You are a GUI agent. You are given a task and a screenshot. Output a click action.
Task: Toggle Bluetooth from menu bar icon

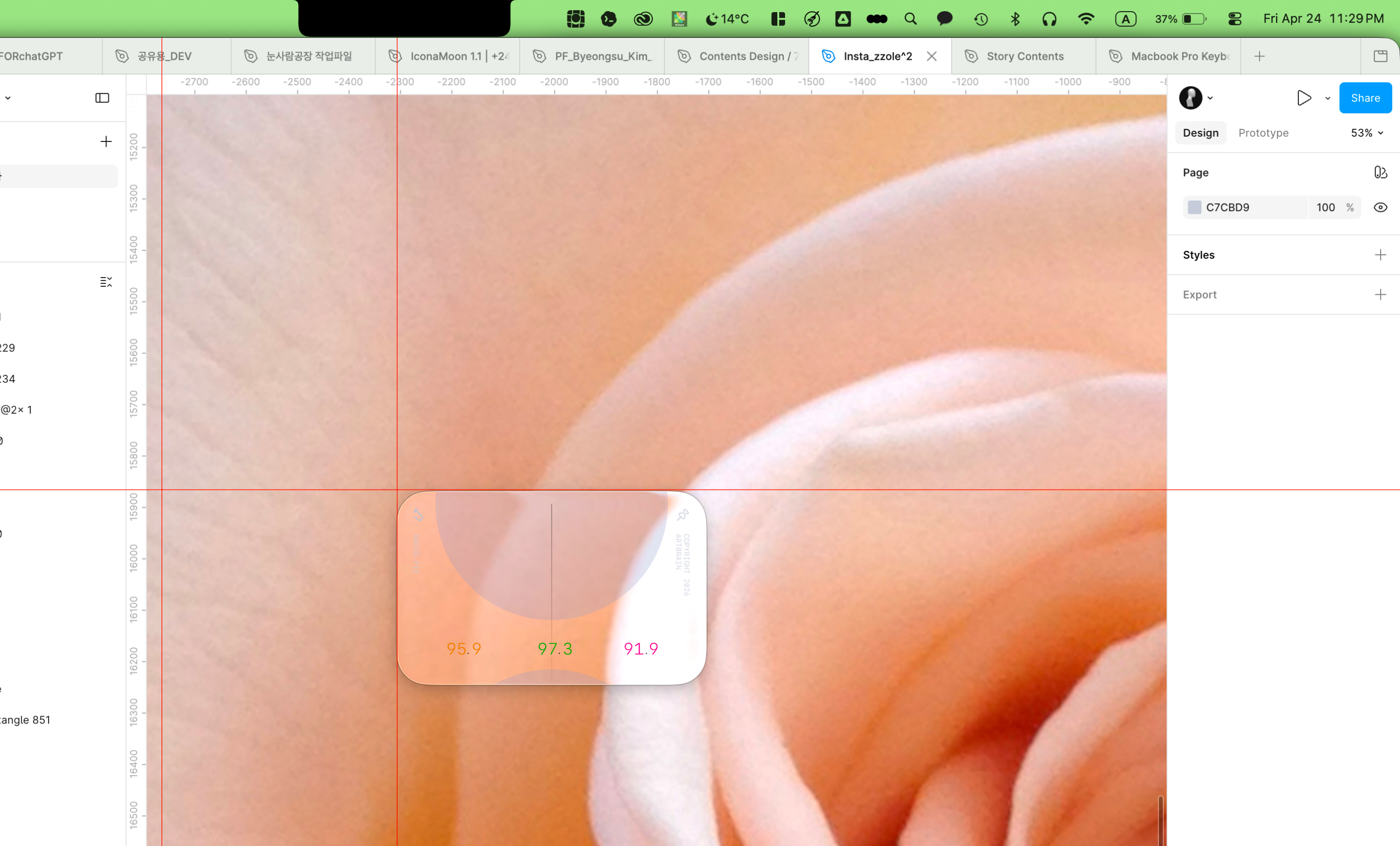pos(1015,19)
